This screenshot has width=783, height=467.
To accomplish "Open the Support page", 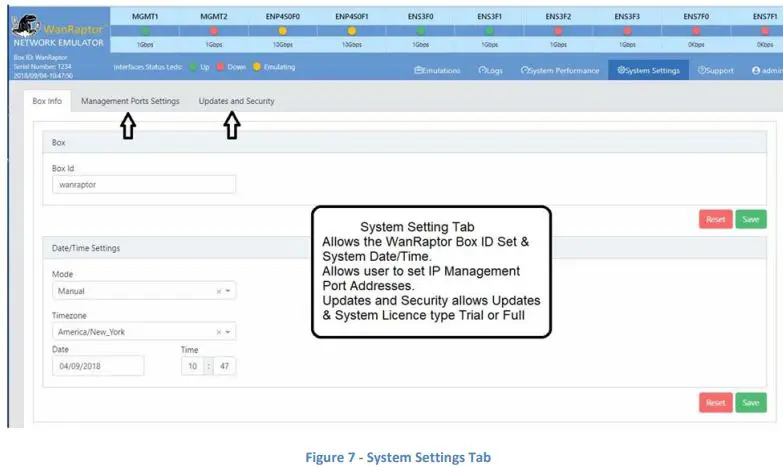I will (716, 70).
